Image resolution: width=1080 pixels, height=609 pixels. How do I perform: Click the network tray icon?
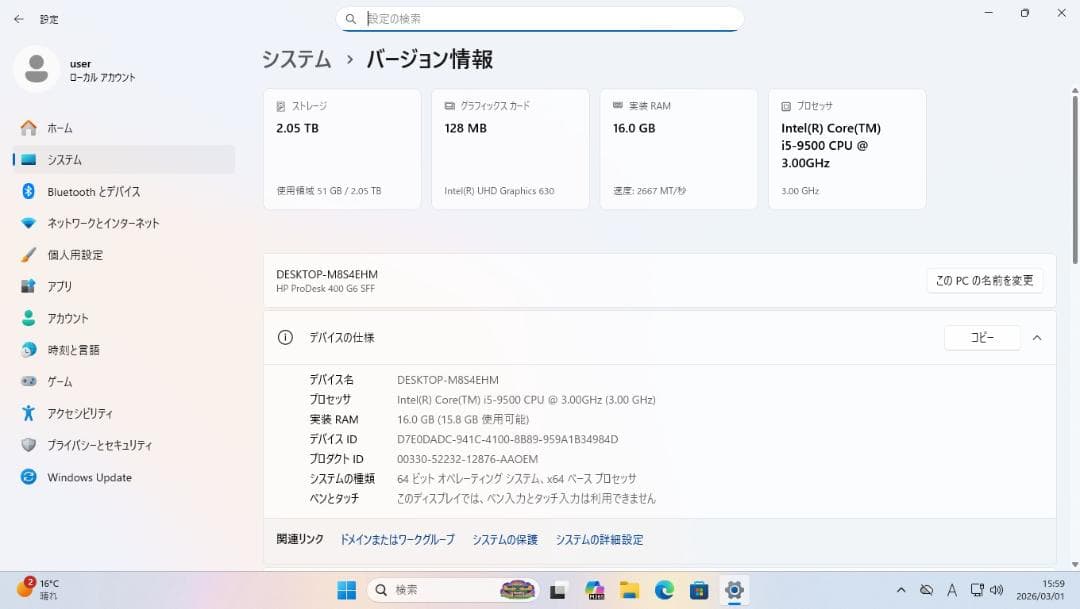pos(977,590)
